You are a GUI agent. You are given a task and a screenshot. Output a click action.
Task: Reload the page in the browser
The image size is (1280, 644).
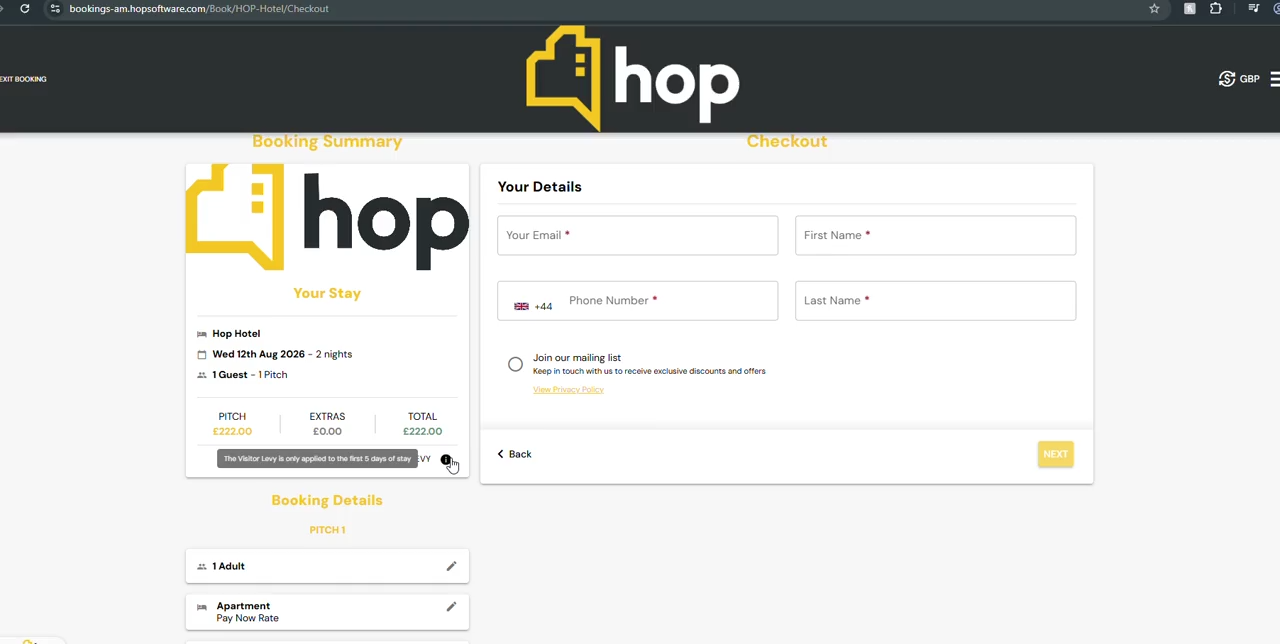point(24,9)
